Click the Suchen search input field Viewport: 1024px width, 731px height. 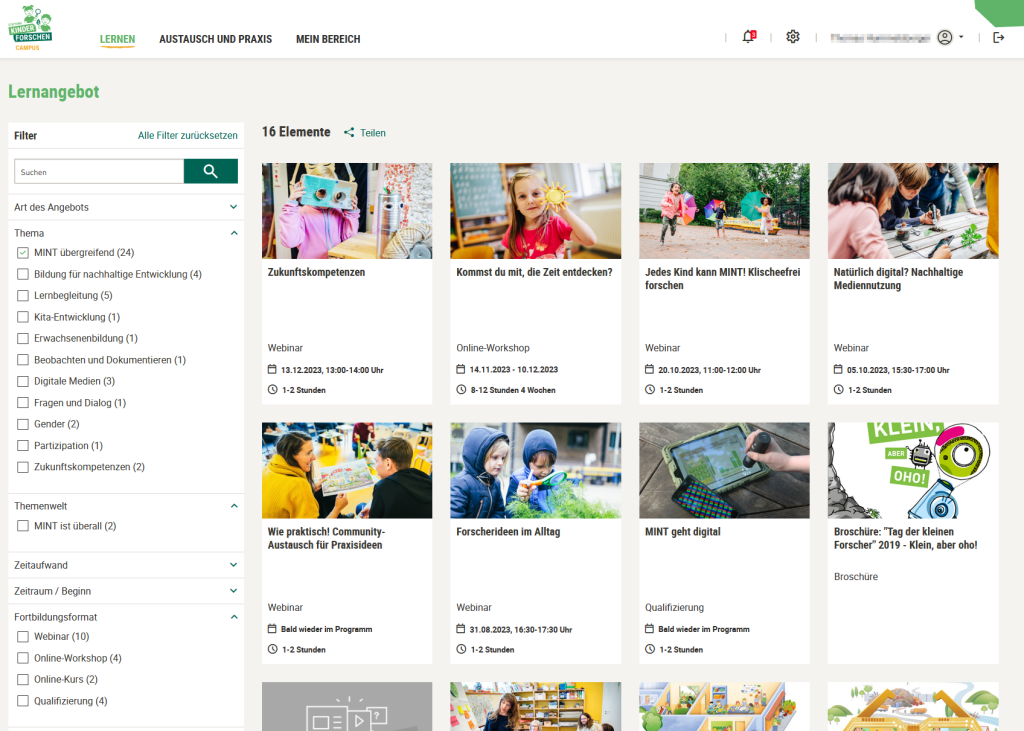99,171
